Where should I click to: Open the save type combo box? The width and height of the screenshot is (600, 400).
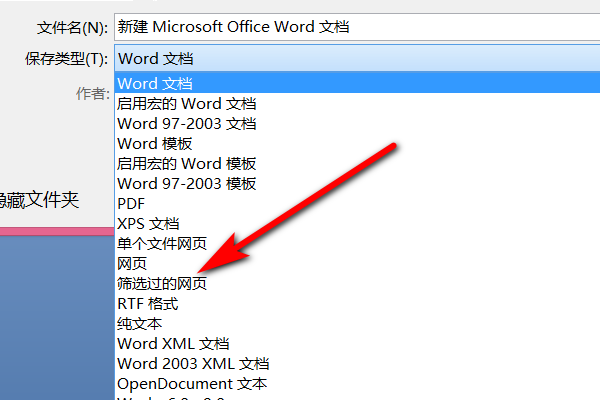click(x=357, y=58)
